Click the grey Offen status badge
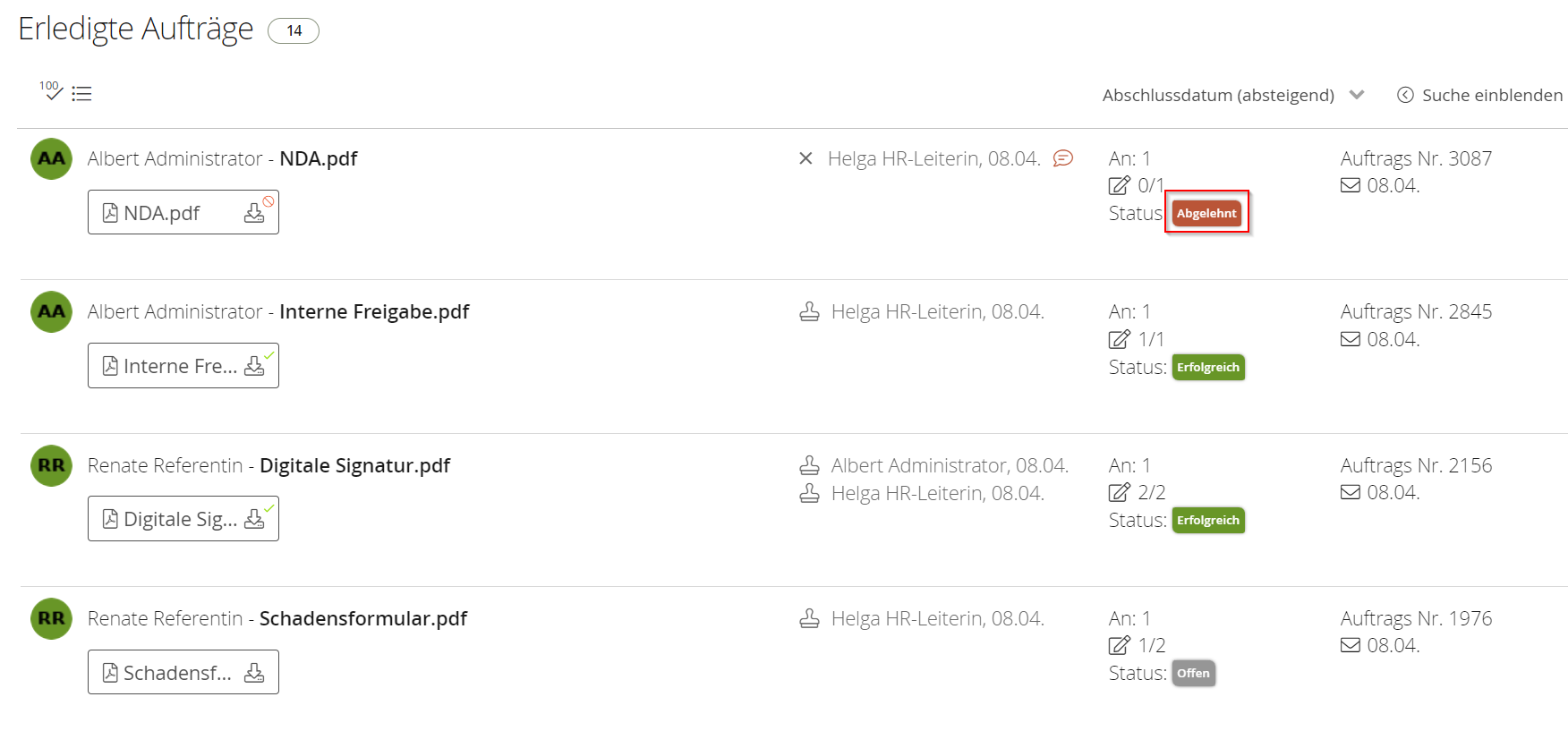The height and width of the screenshot is (731, 1568). [1193, 673]
